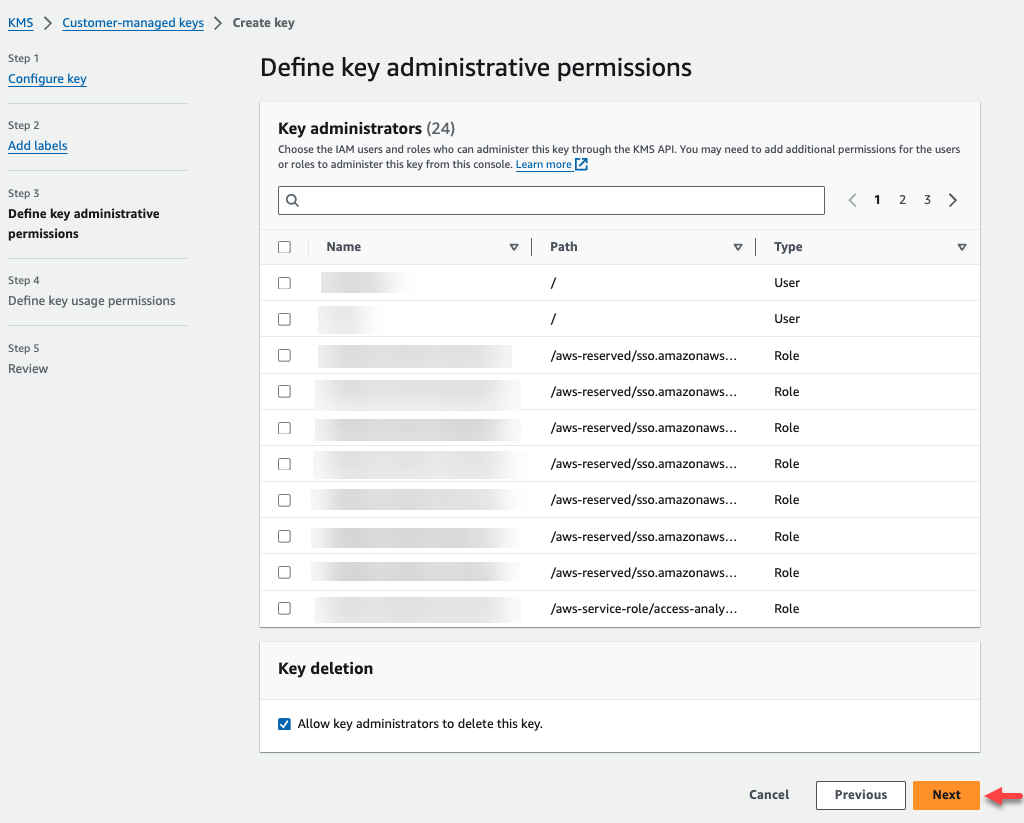Screen dimensions: 1024x823
Task: Uncheck Allow key administrators to delete this key
Action: click(284, 724)
